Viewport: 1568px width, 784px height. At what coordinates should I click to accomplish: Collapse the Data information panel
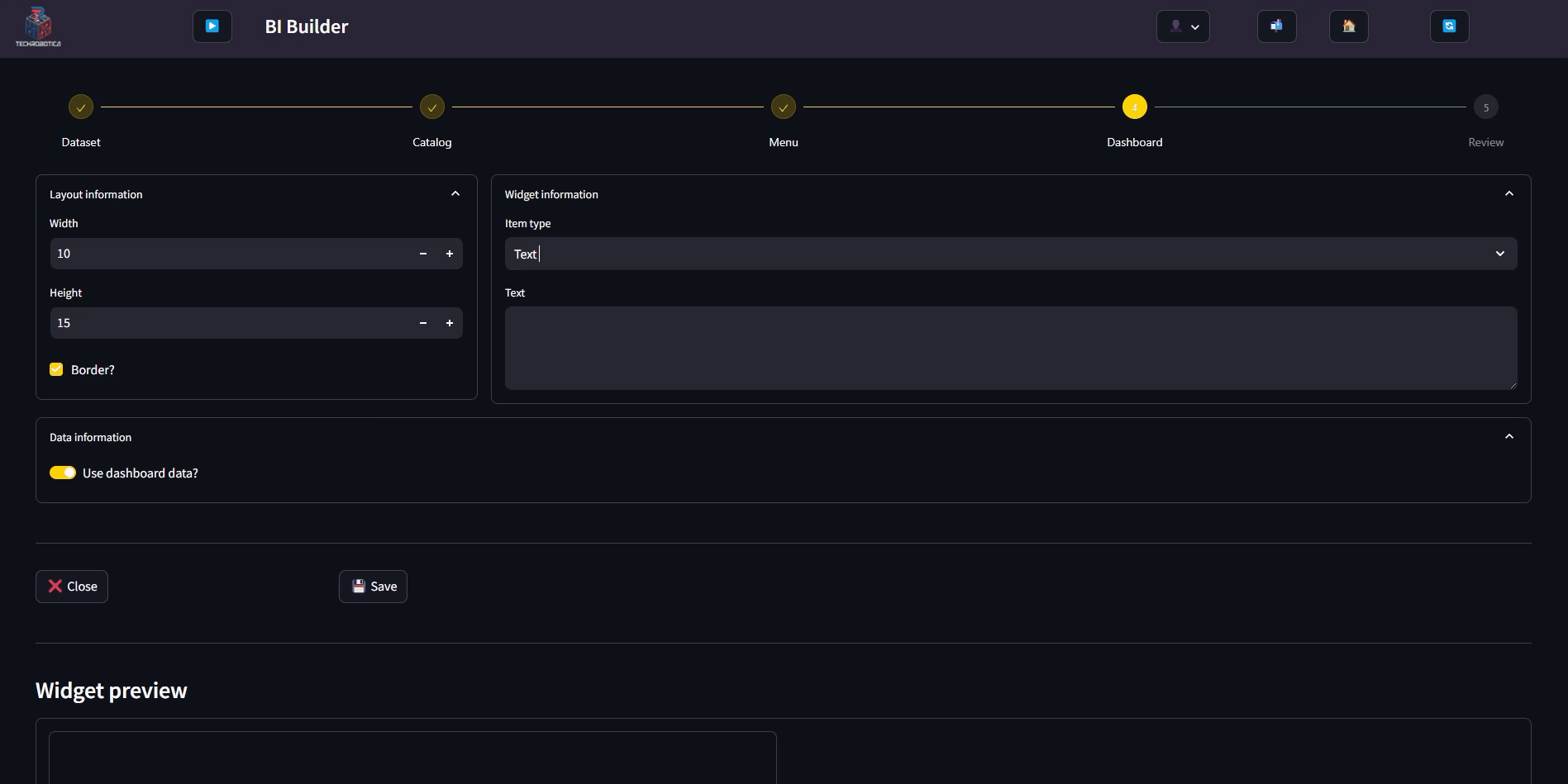(1509, 436)
